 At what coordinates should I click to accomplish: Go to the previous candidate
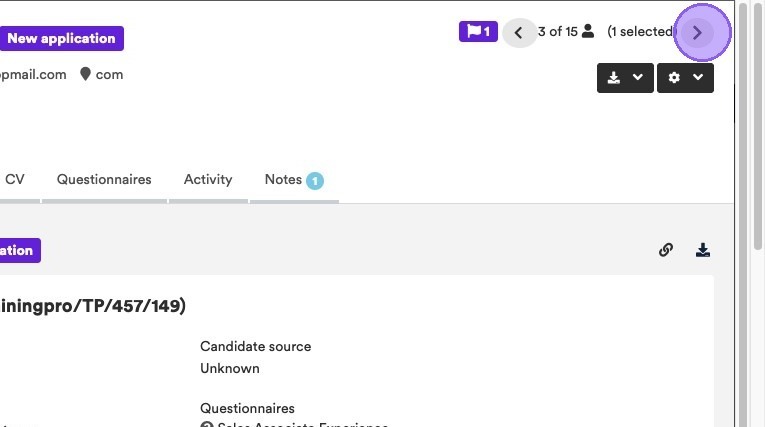(x=518, y=33)
